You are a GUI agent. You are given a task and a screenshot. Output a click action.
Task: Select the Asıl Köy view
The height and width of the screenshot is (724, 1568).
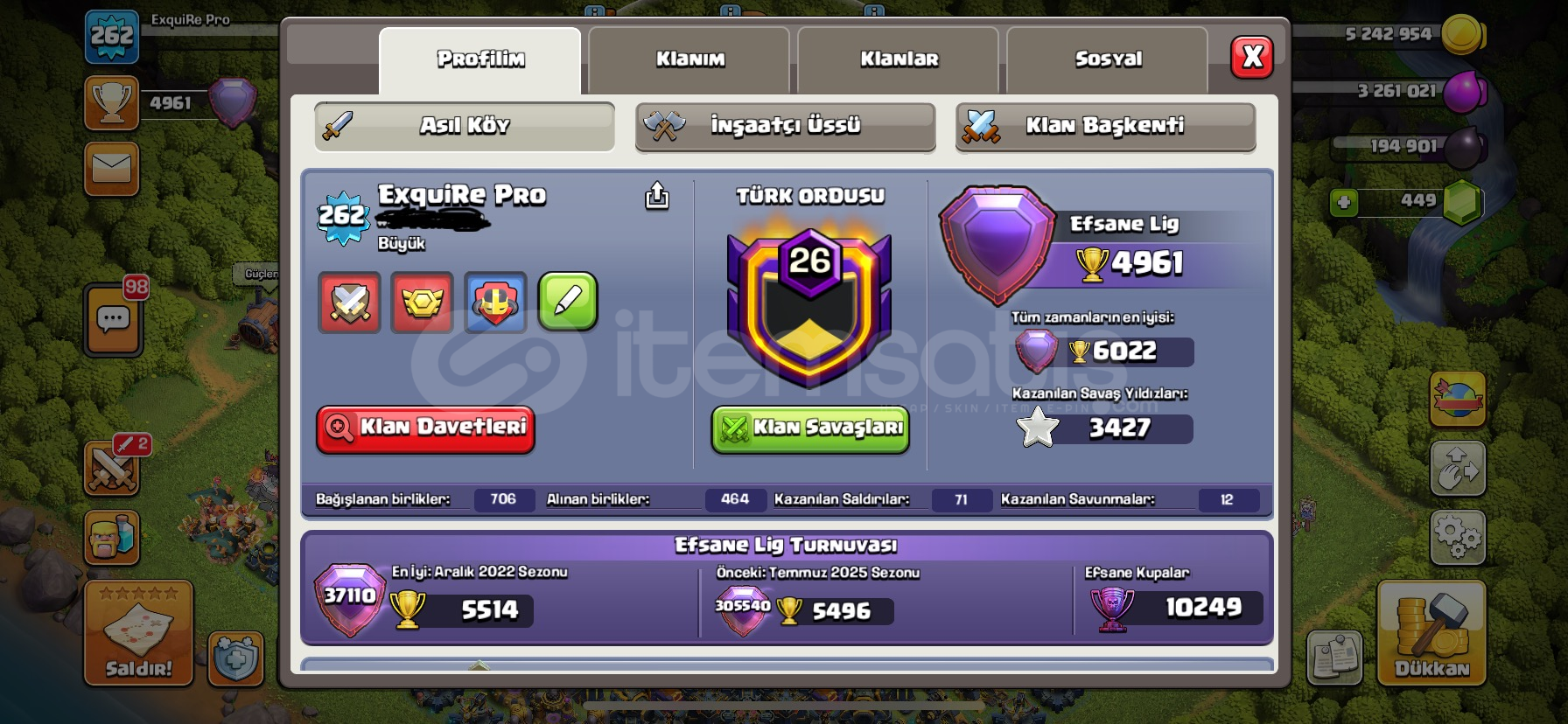coord(465,127)
